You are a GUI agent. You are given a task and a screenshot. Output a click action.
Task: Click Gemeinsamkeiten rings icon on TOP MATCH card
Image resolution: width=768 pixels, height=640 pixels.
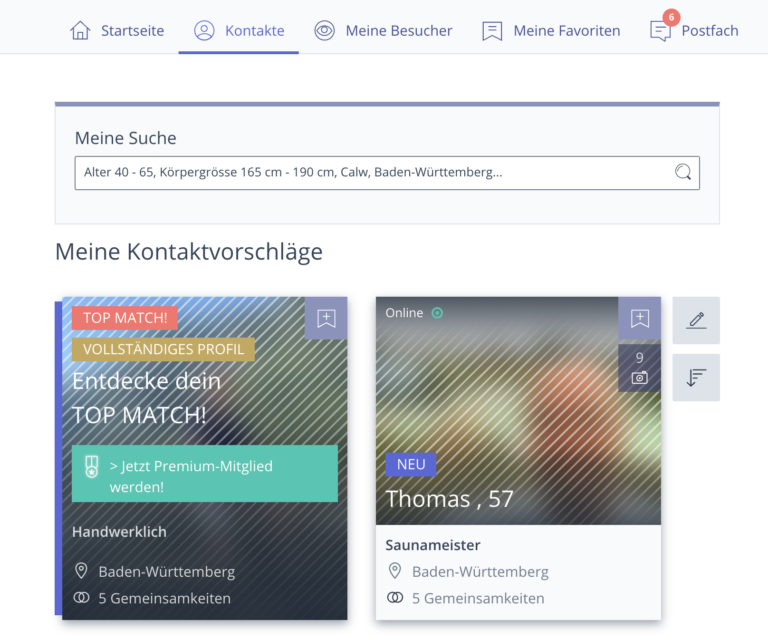click(x=81, y=598)
